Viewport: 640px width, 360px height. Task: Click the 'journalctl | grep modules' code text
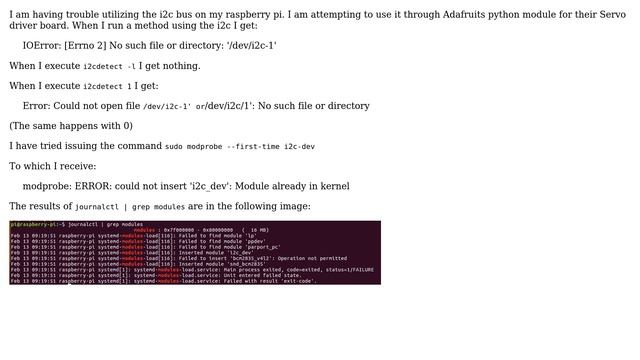click(130, 207)
